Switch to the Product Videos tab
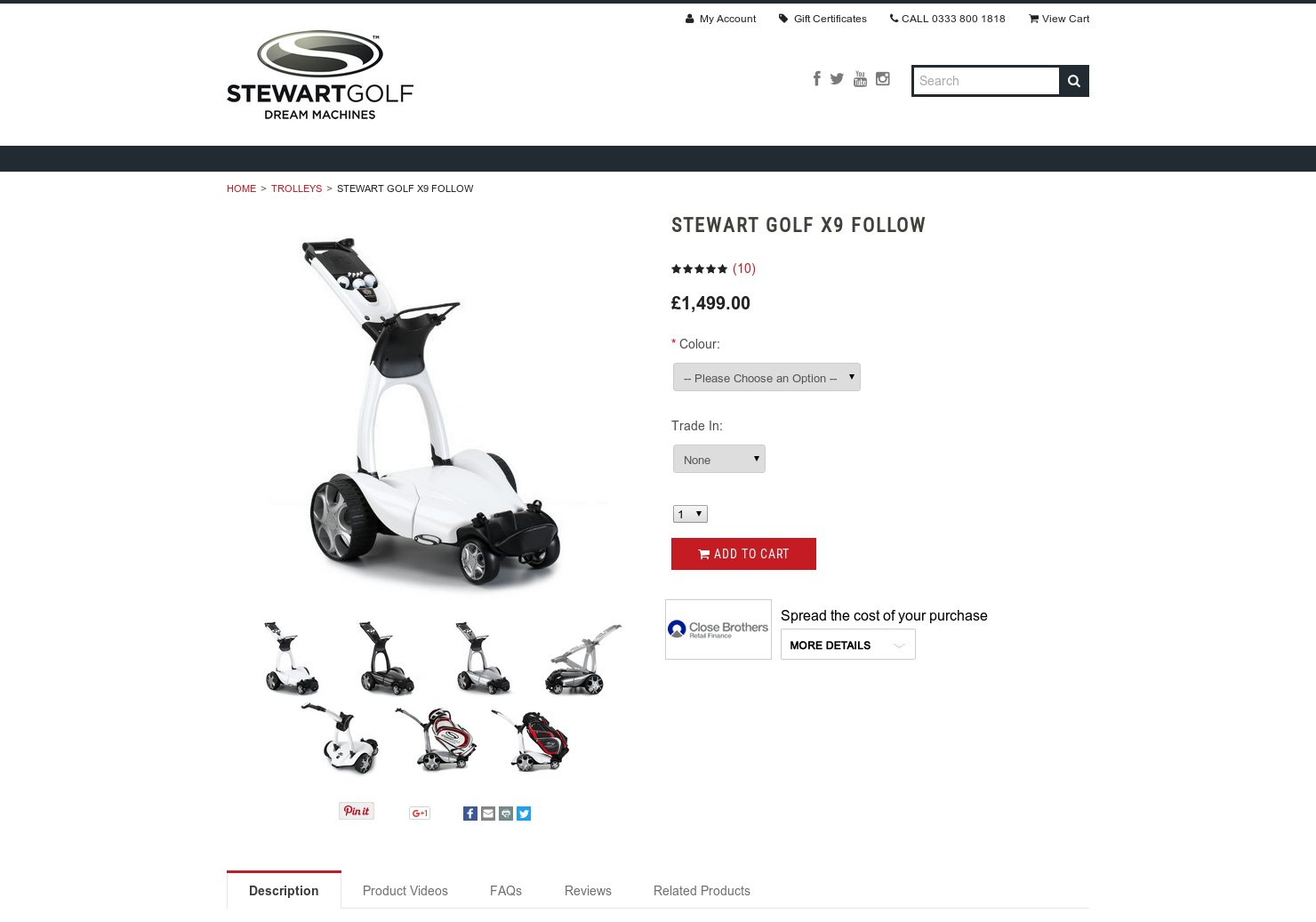The width and height of the screenshot is (1316, 922). (405, 891)
